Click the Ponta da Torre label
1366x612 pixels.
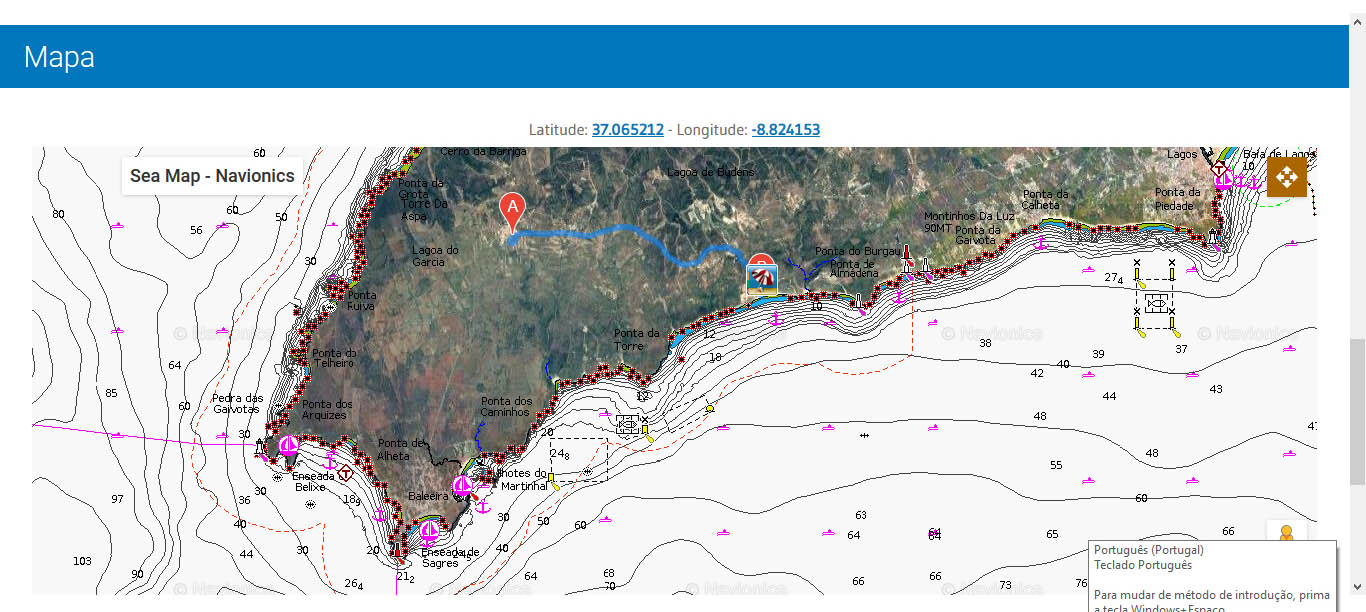[x=637, y=339]
